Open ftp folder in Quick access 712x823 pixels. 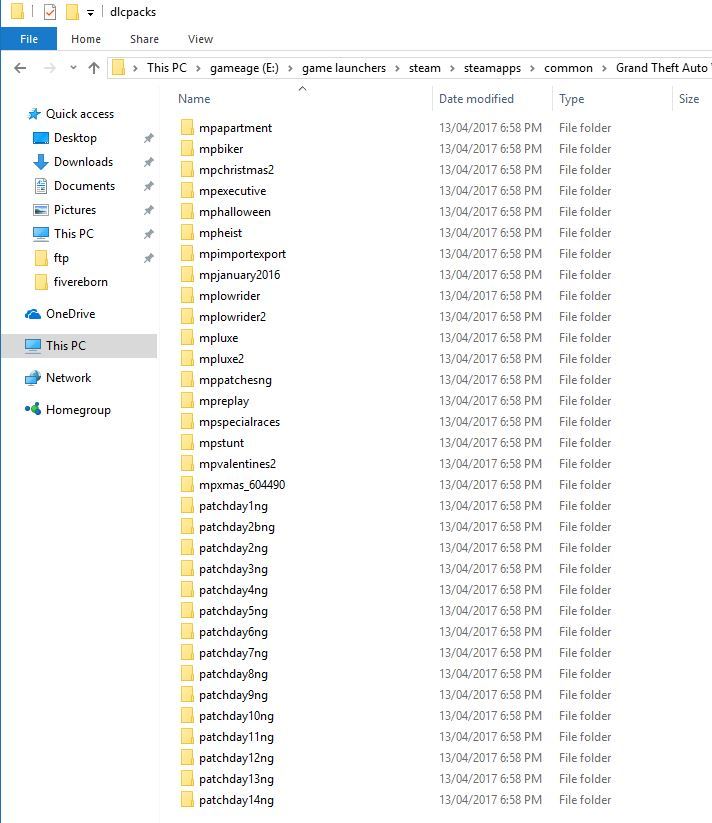(x=61, y=258)
